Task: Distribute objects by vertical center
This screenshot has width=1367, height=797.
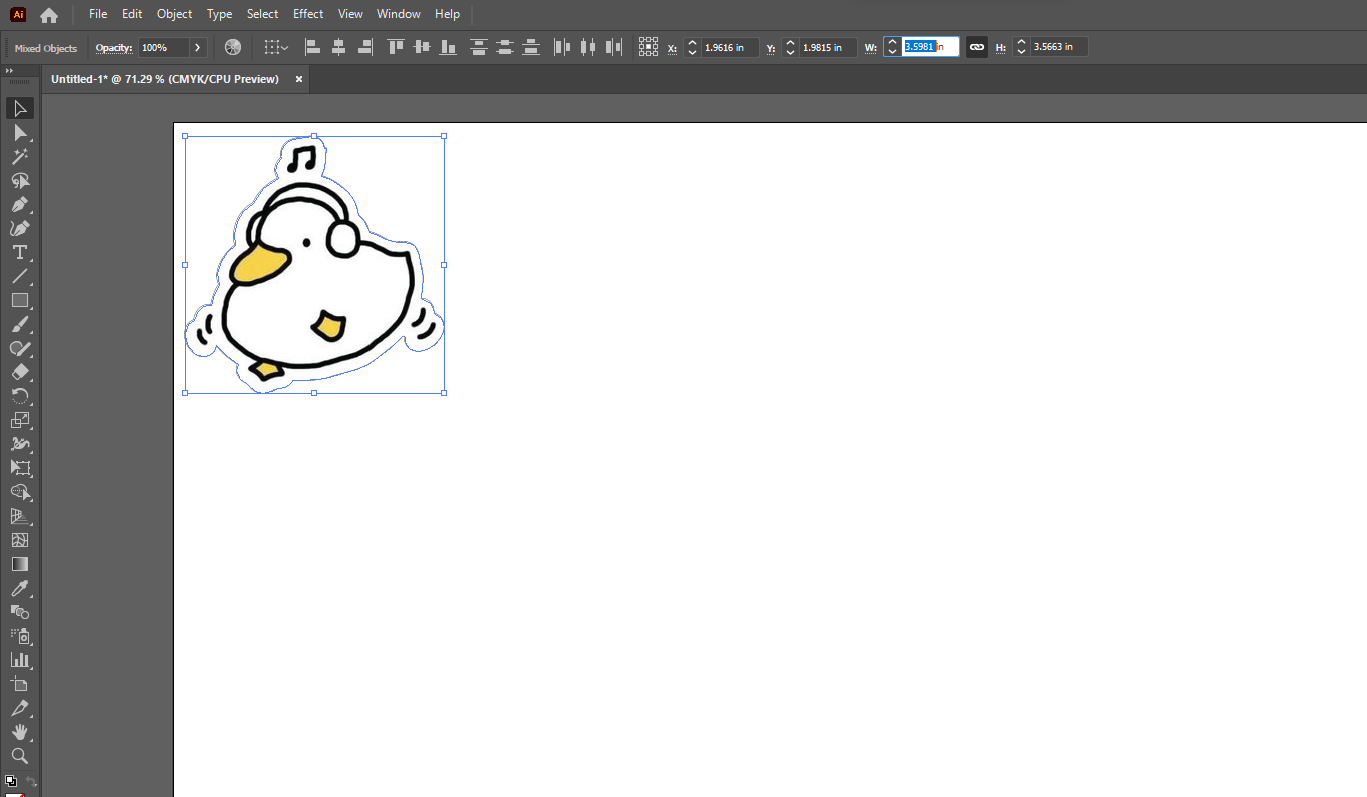Action: tap(505, 47)
